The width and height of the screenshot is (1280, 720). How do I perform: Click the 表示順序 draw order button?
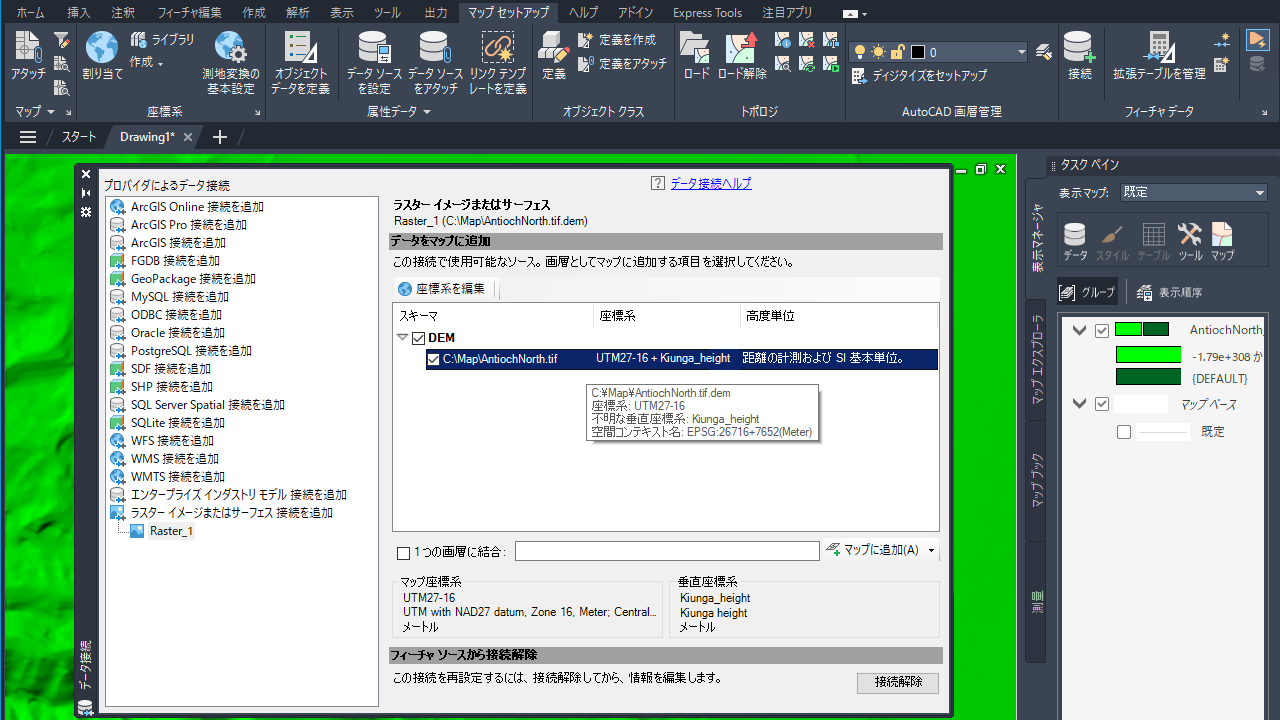[x=1170, y=293]
